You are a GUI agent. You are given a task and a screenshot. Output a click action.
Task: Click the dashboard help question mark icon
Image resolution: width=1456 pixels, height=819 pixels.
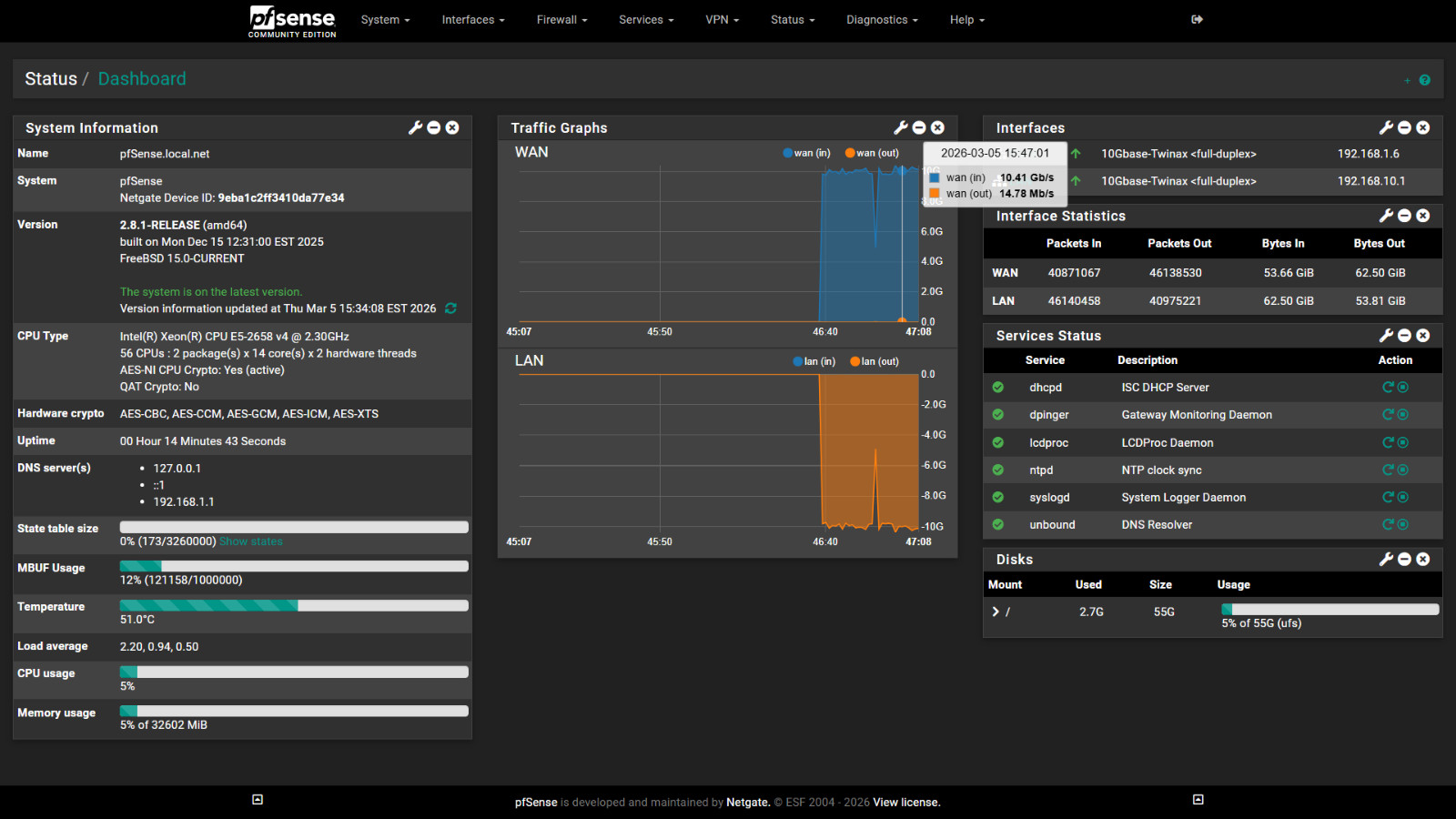click(x=1424, y=80)
